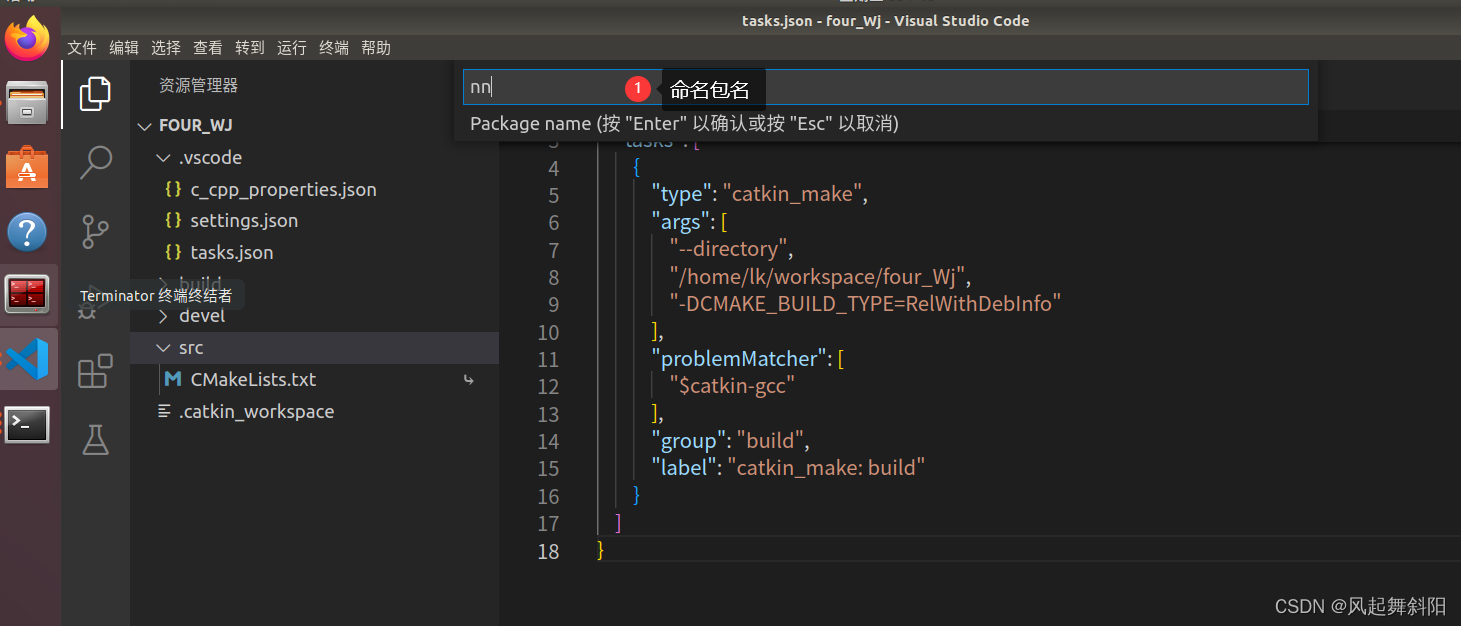Open the 选择 menu

[x=166, y=47]
